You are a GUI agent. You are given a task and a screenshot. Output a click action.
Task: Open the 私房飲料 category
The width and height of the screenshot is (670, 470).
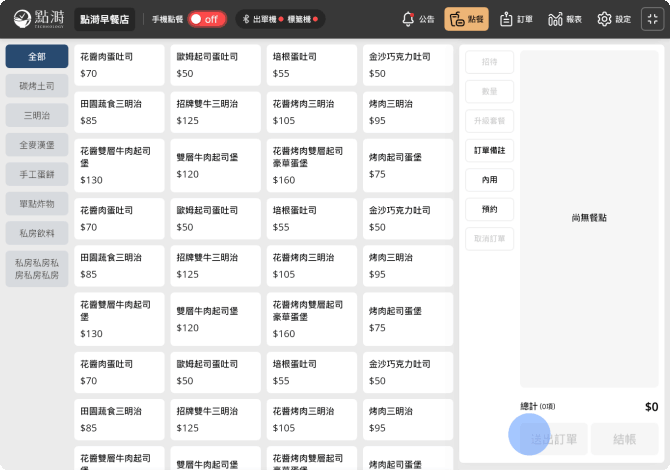point(37,233)
